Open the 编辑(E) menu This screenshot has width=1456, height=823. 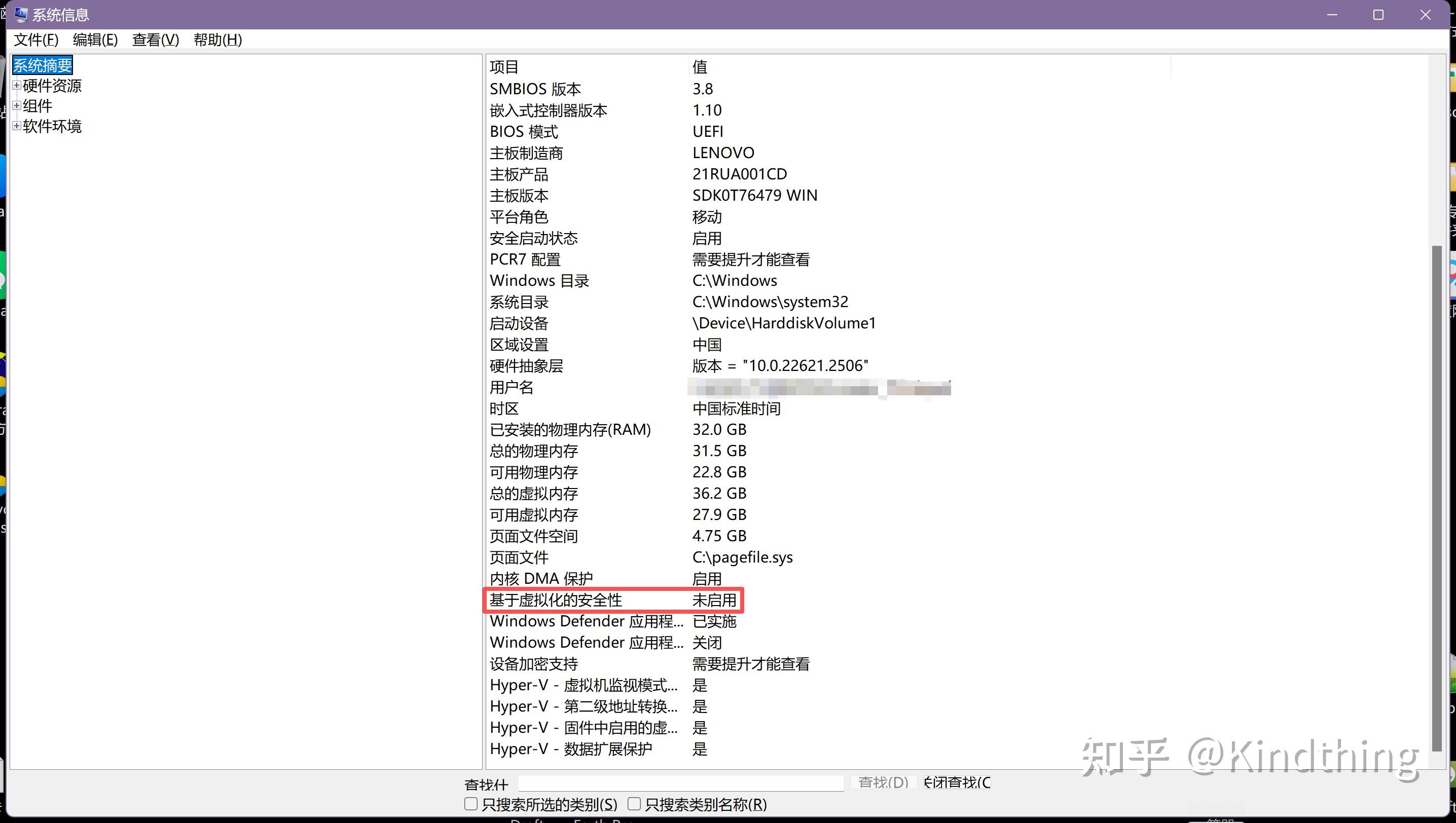(x=94, y=40)
